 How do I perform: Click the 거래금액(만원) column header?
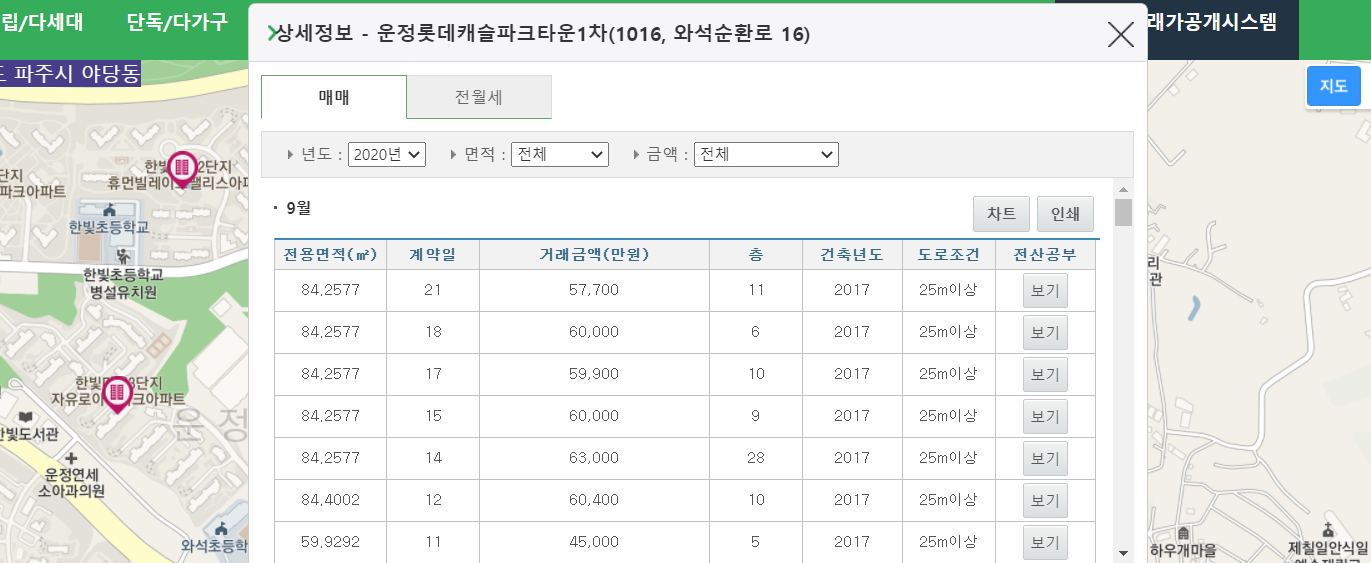click(595, 255)
